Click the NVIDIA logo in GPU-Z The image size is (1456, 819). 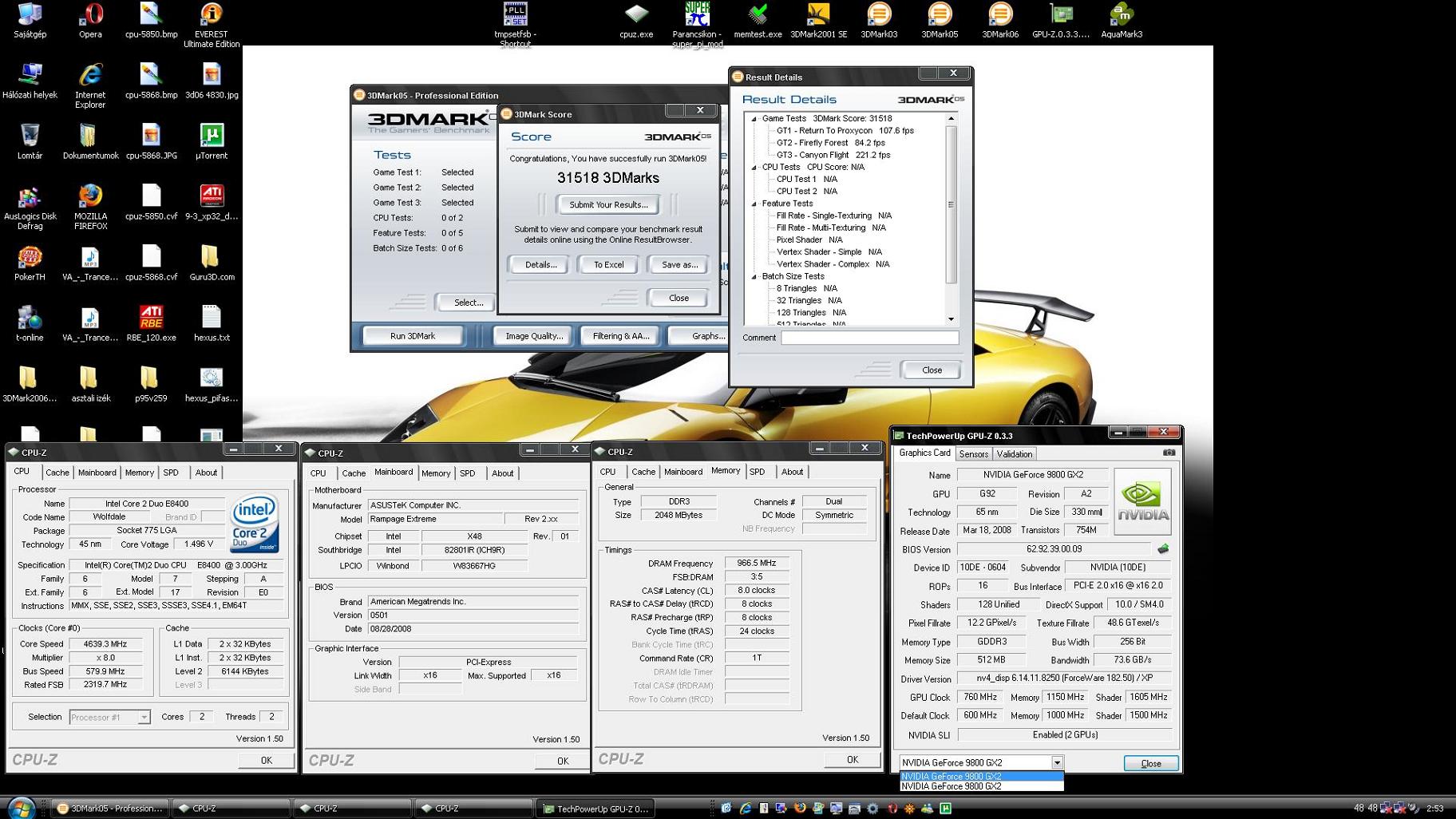pyautogui.click(x=1142, y=501)
